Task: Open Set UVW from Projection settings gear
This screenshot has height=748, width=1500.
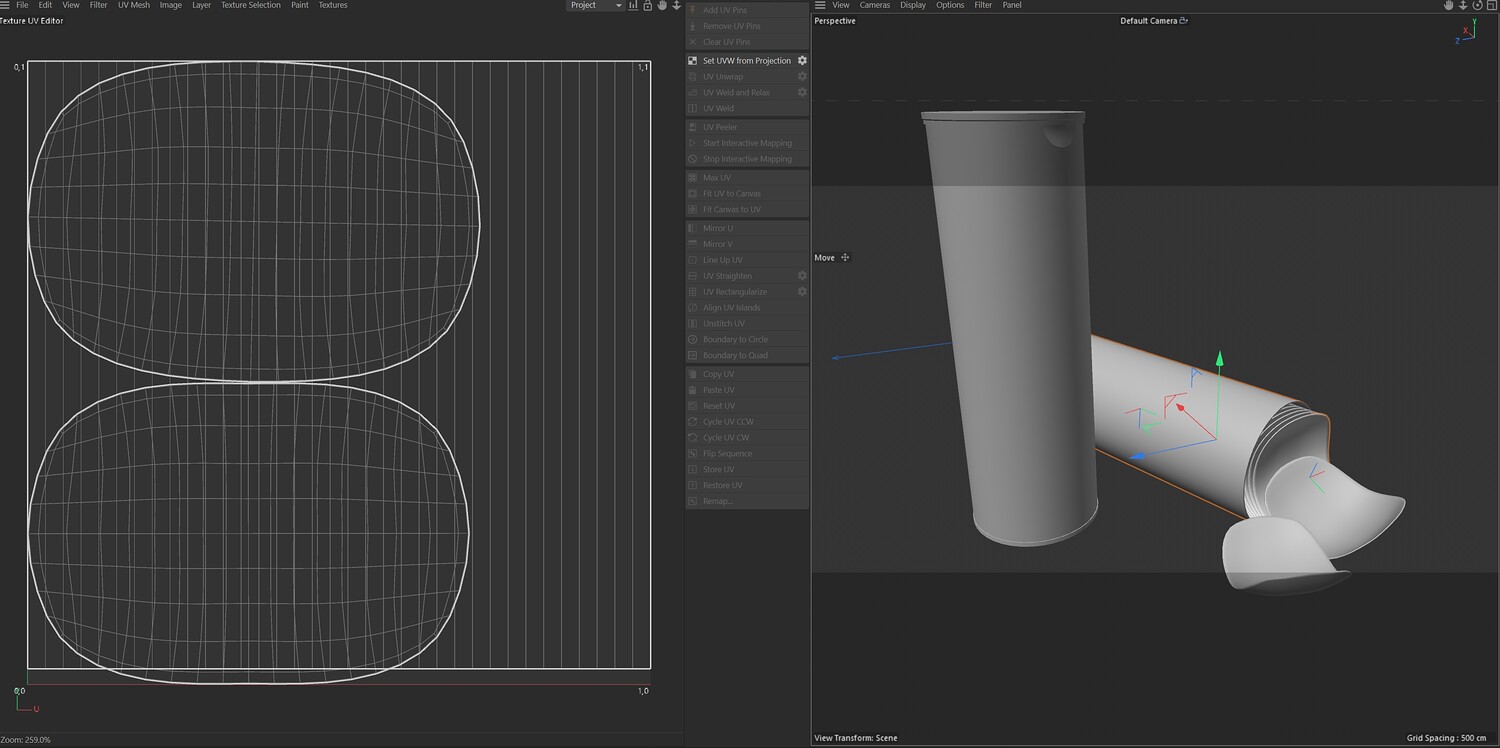Action: [x=802, y=61]
